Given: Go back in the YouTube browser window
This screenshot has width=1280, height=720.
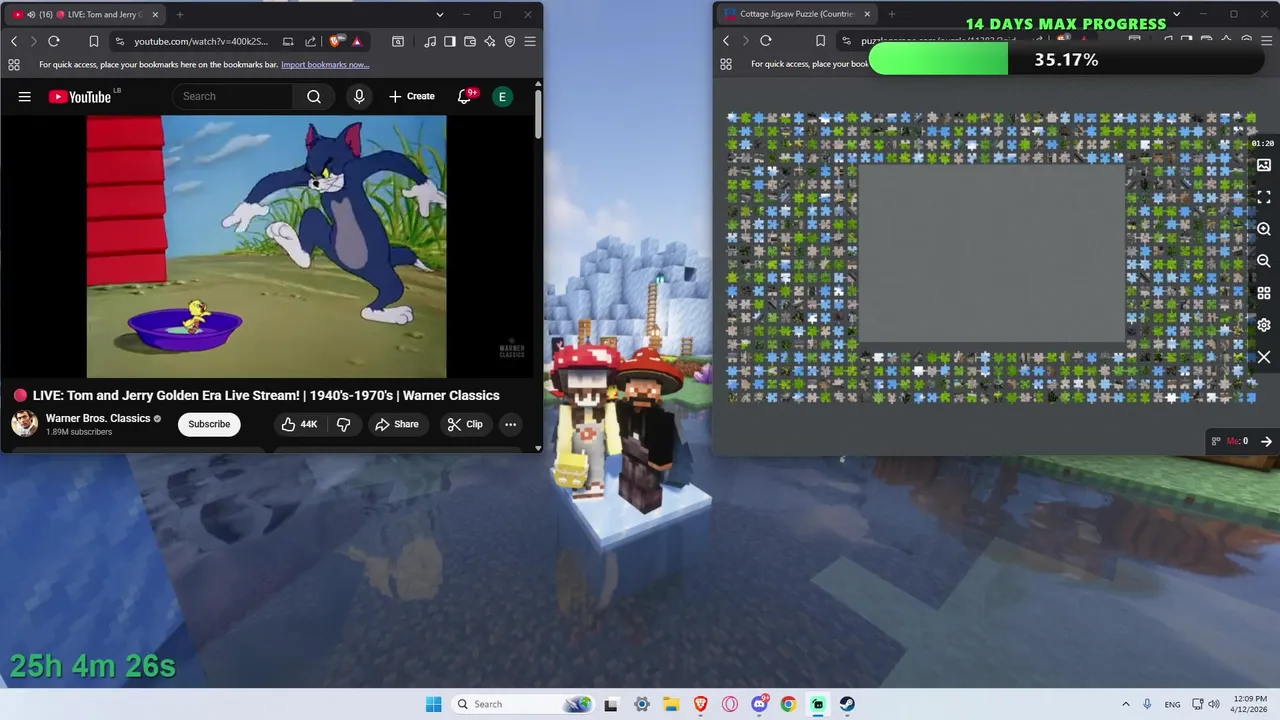Looking at the screenshot, I should (x=14, y=41).
